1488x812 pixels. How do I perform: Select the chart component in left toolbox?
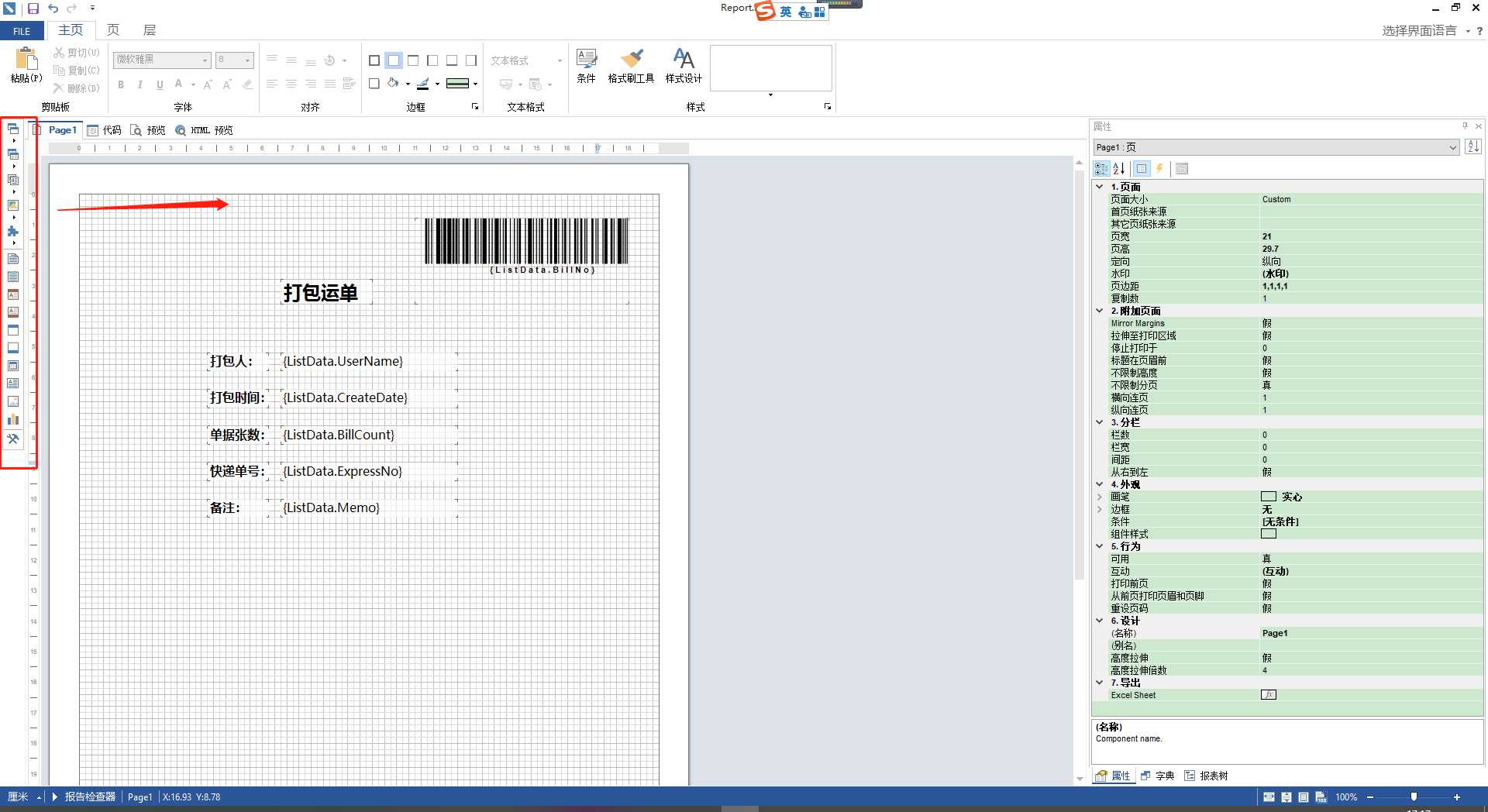(13, 419)
